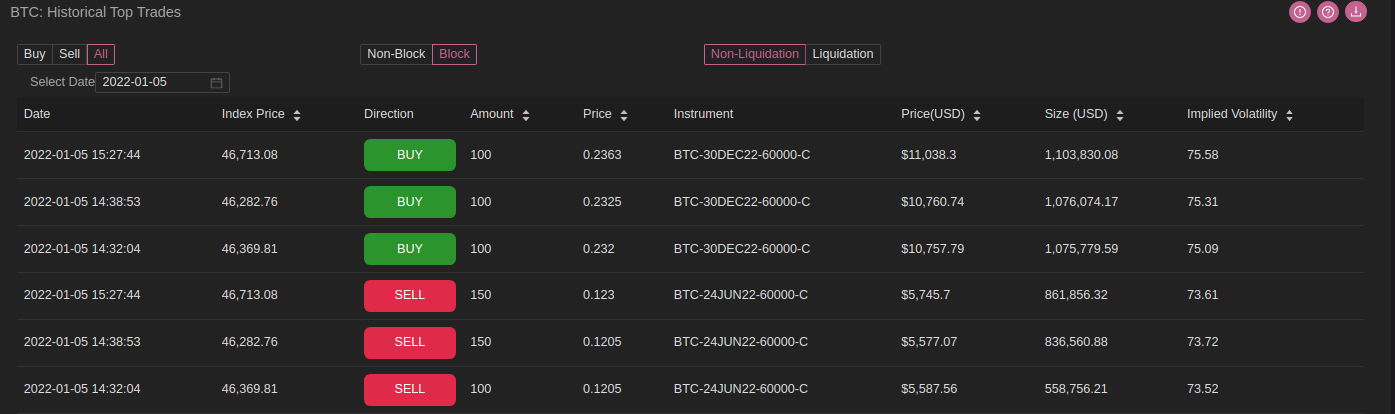Click BUY button in 15:27:44 row
The height and width of the screenshot is (414, 1395).
(410, 155)
